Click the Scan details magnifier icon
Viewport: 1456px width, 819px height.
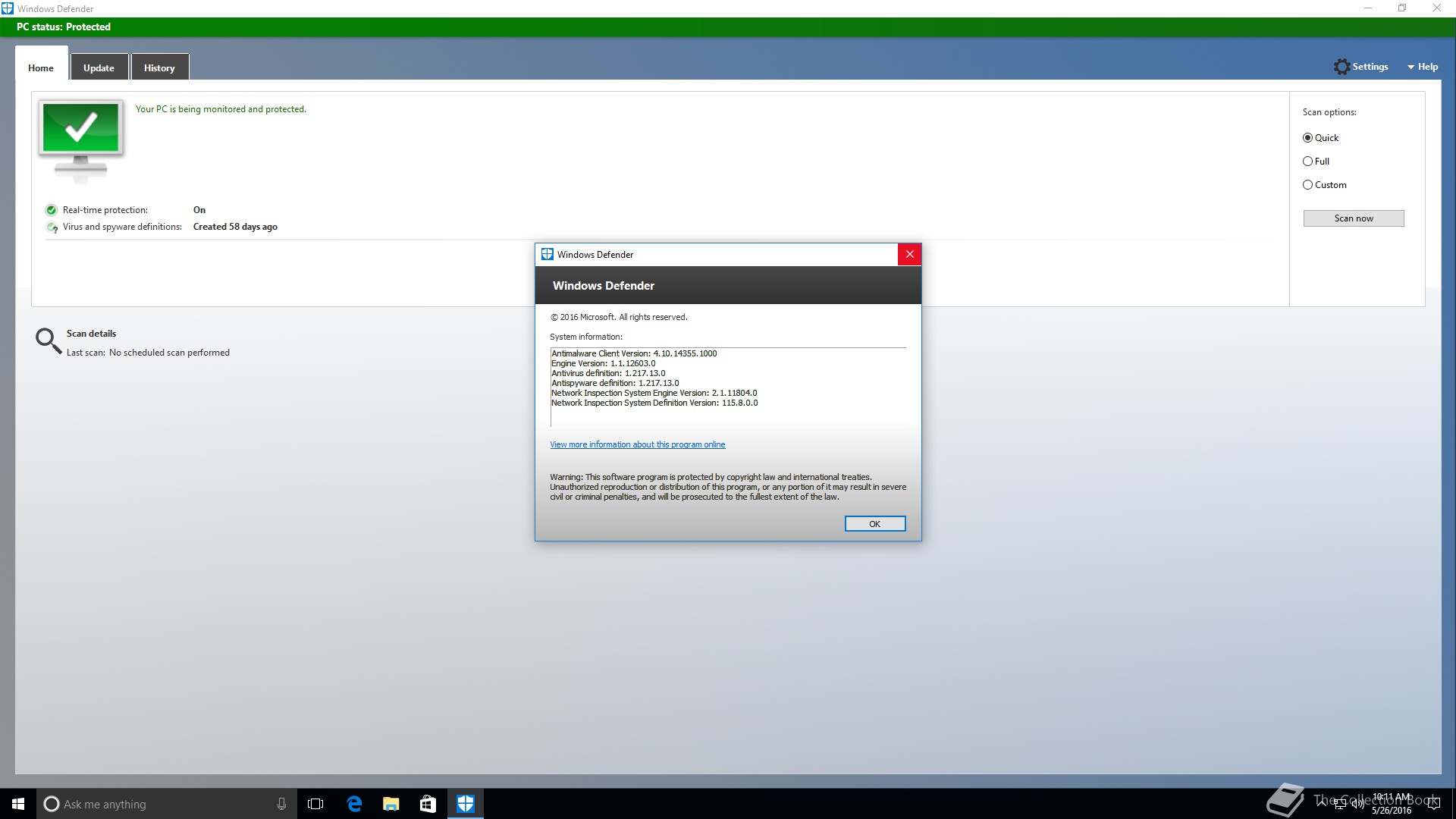point(48,340)
